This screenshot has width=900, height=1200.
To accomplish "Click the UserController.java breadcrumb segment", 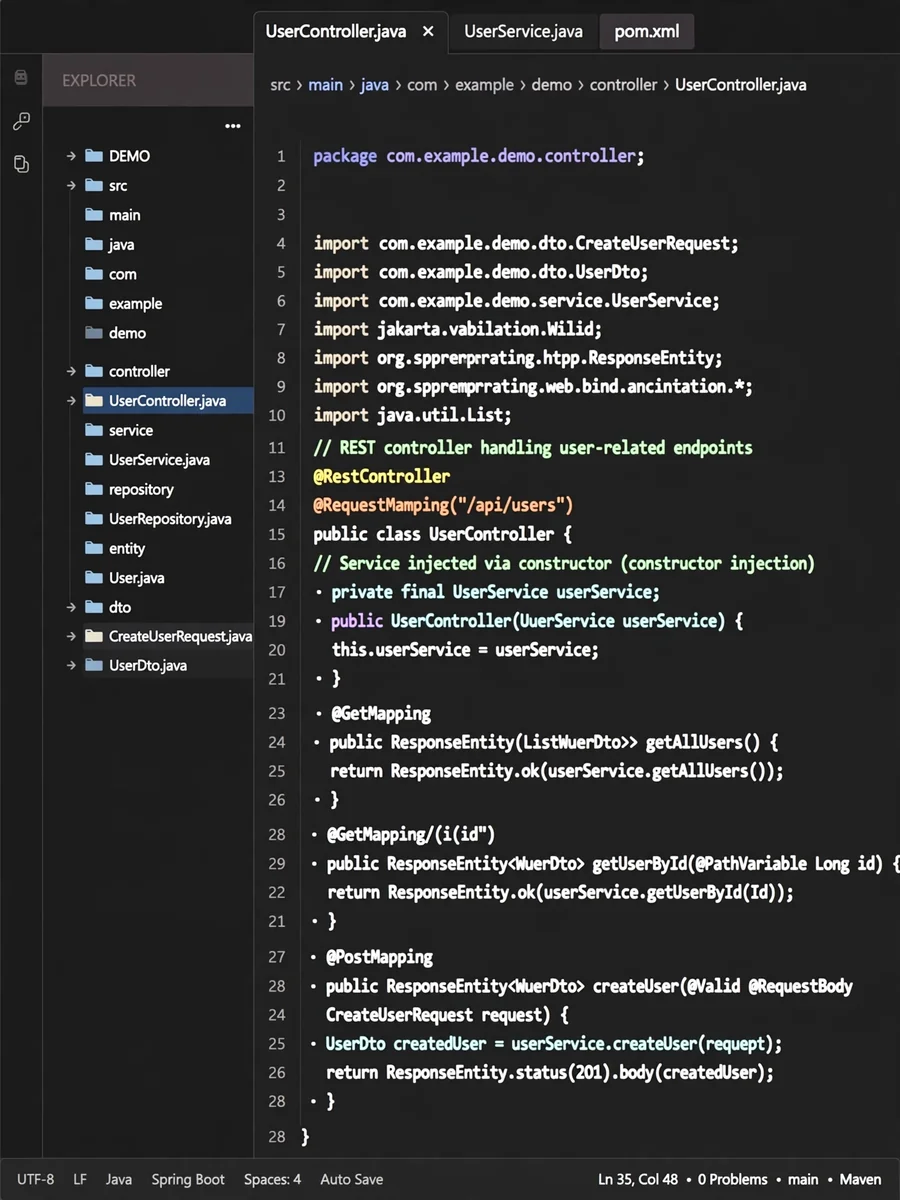I will pos(740,85).
